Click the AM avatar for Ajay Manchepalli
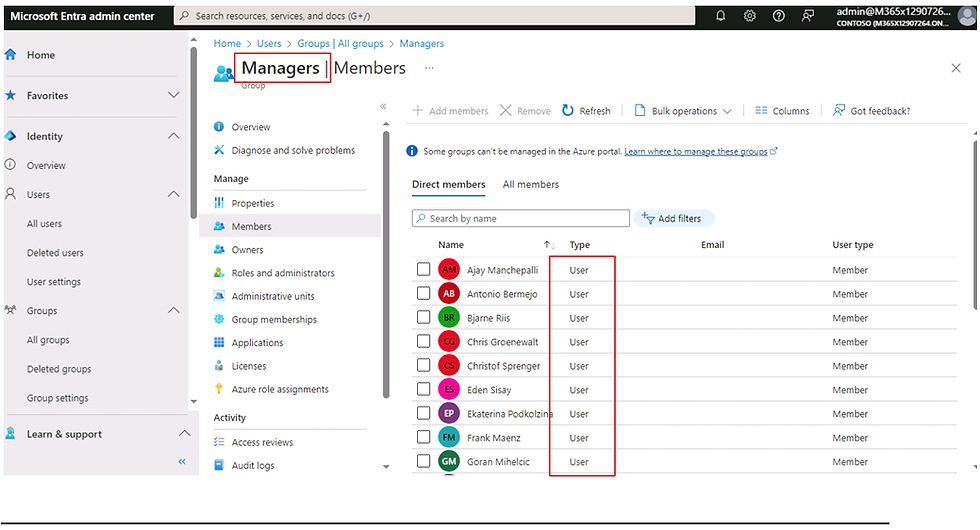The width and height of the screenshot is (980, 530). 449,270
